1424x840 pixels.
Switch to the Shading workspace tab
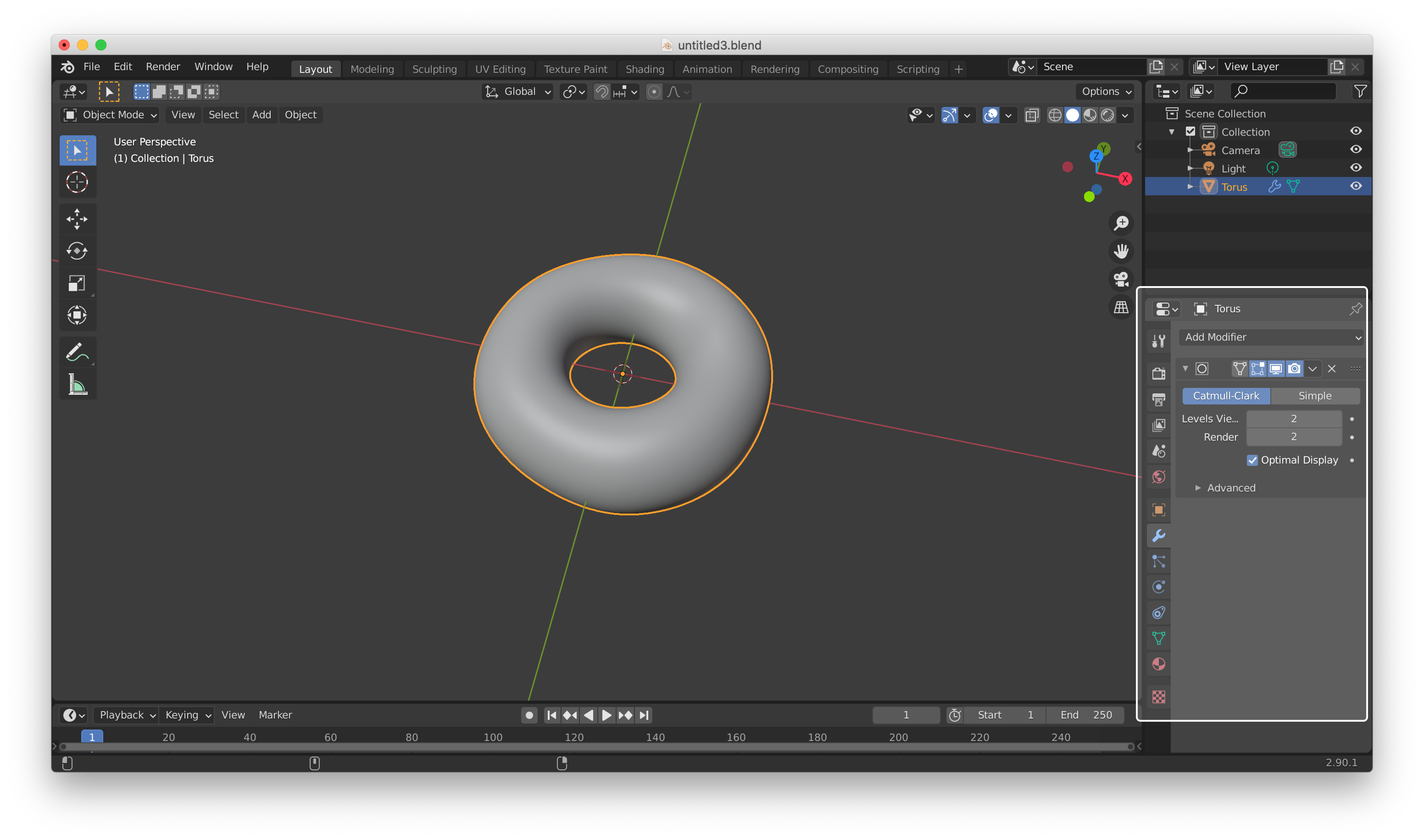(644, 69)
